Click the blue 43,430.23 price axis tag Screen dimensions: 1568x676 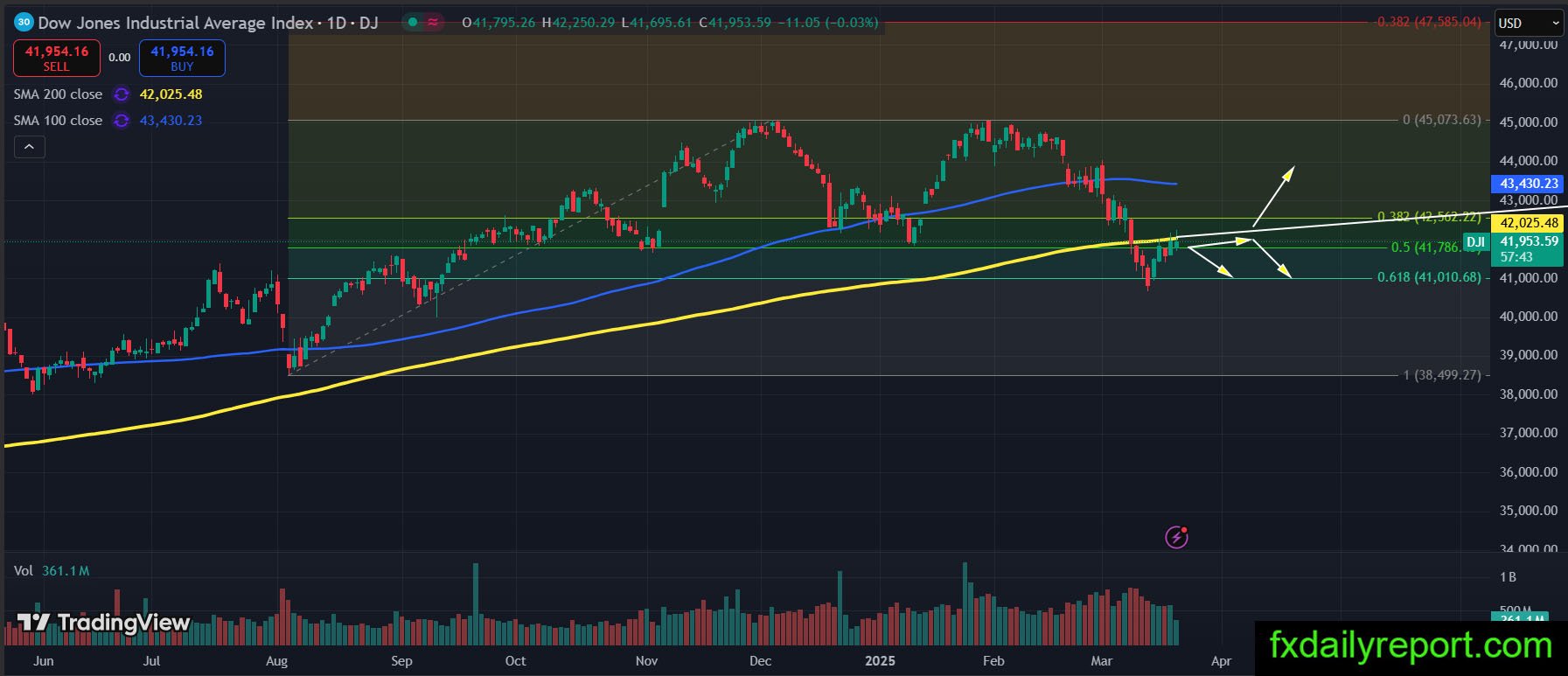click(1529, 184)
